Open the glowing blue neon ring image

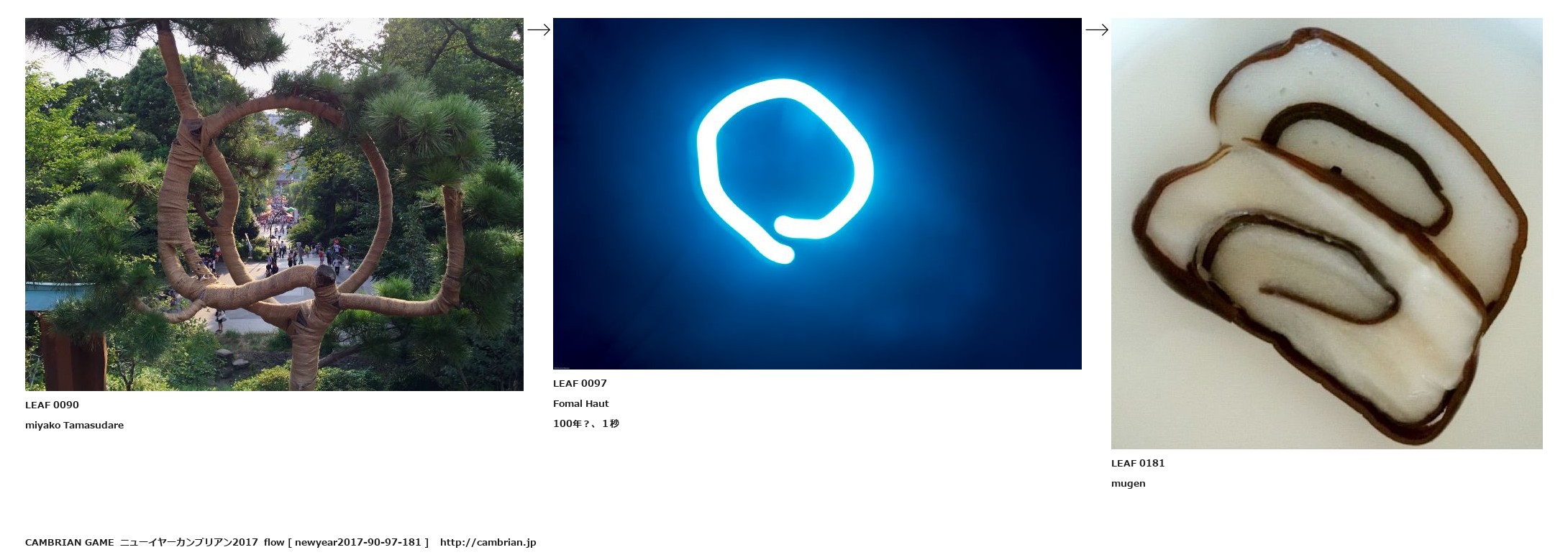(x=817, y=193)
